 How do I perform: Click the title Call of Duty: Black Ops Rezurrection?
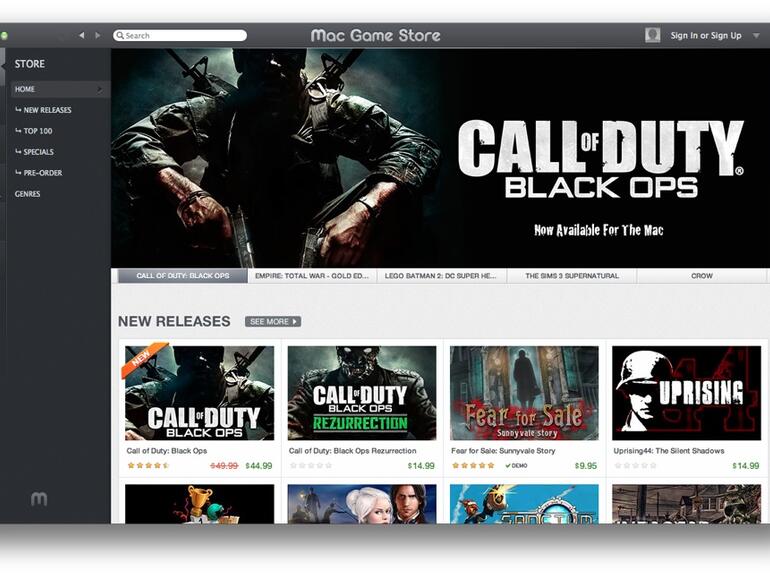(353, 451)
